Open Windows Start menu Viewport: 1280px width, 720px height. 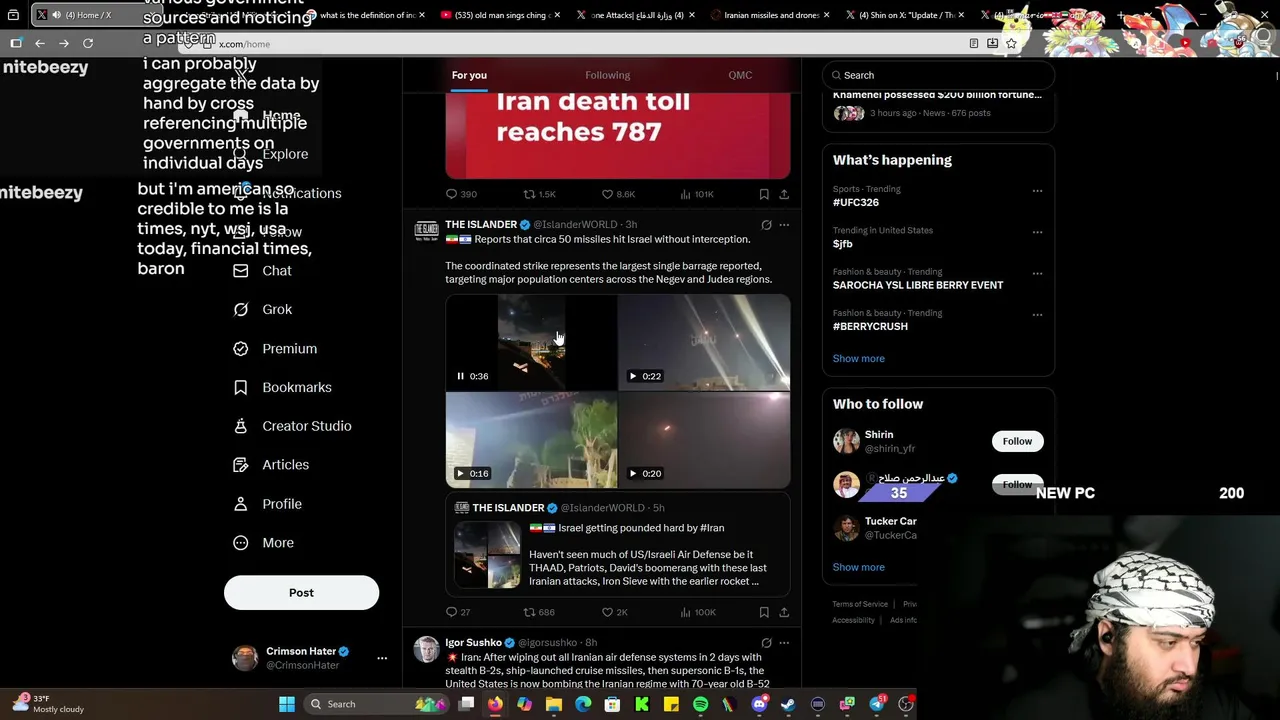pyautogui.click(x=287, y=704)
